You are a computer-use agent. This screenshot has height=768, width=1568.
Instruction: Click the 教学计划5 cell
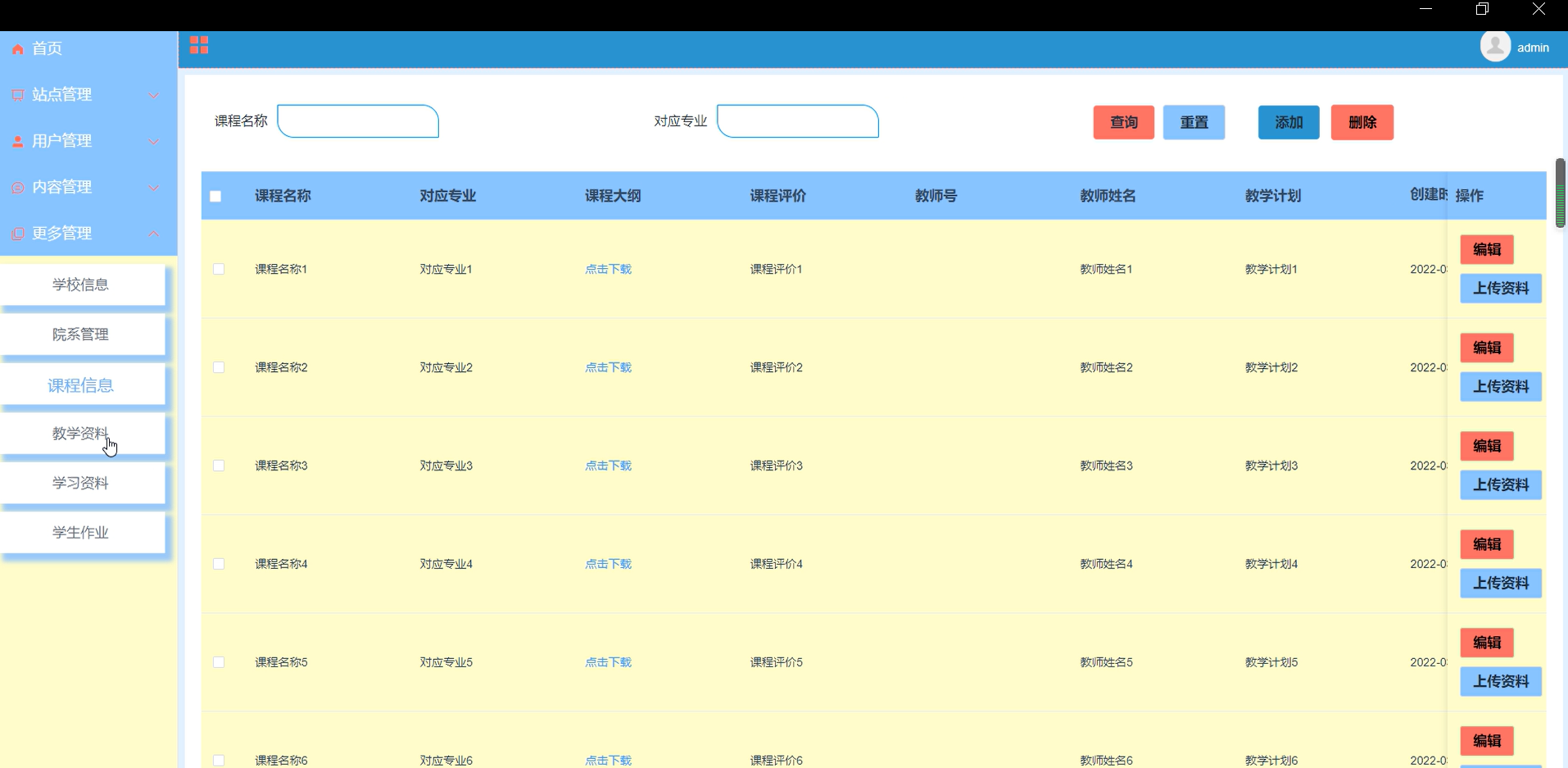1271,662
